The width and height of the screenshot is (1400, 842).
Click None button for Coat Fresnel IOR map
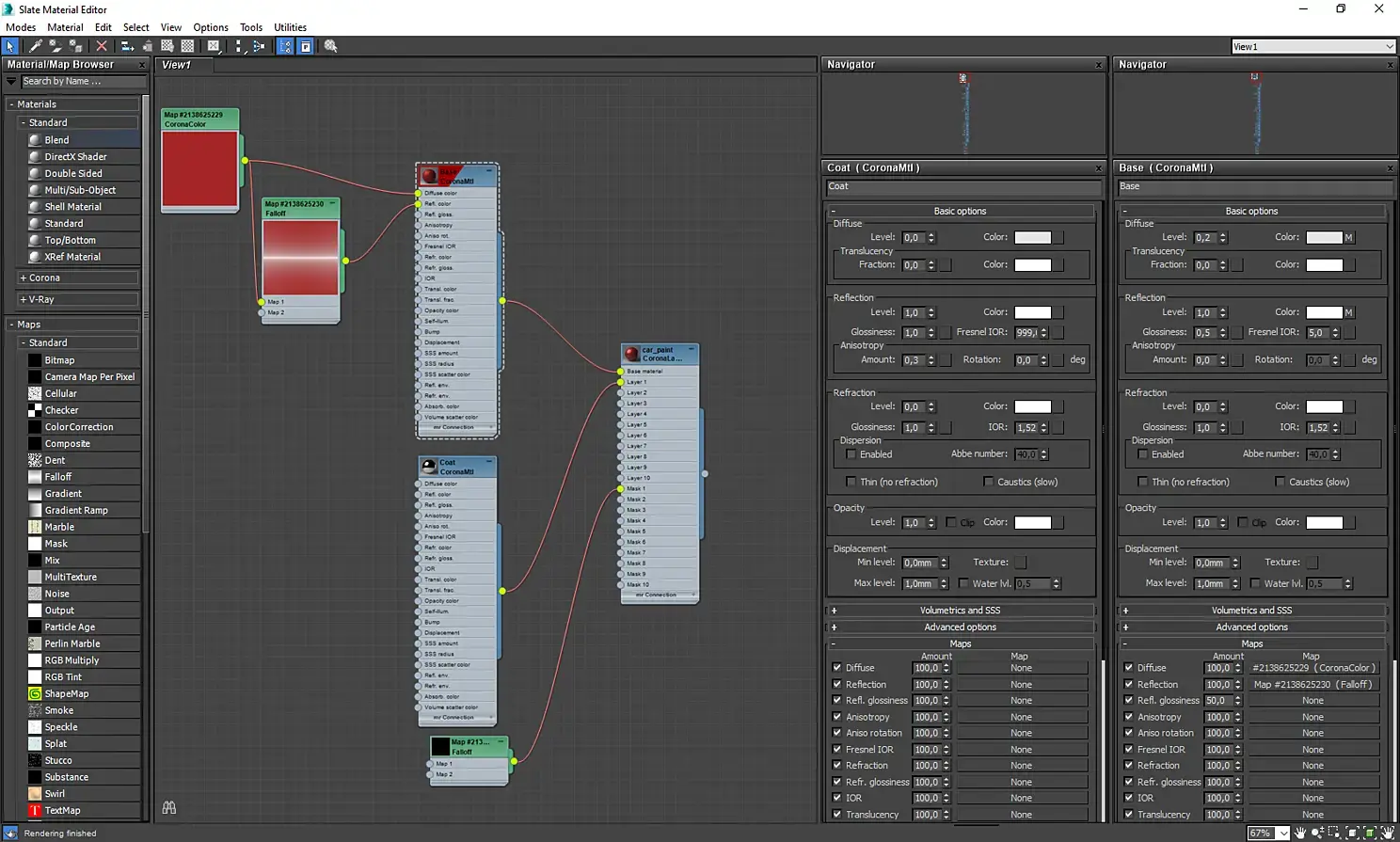[1021, 750]
